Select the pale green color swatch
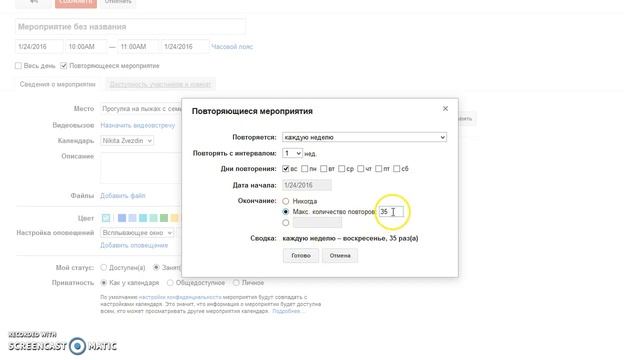Screen dimensions: 640x360 (153, 218)
